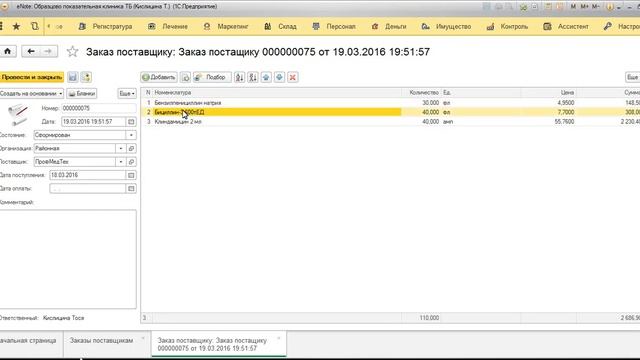640x360 pixels.
Task: Expand the Организация dropdown arrow
Action: coord(120,149)
